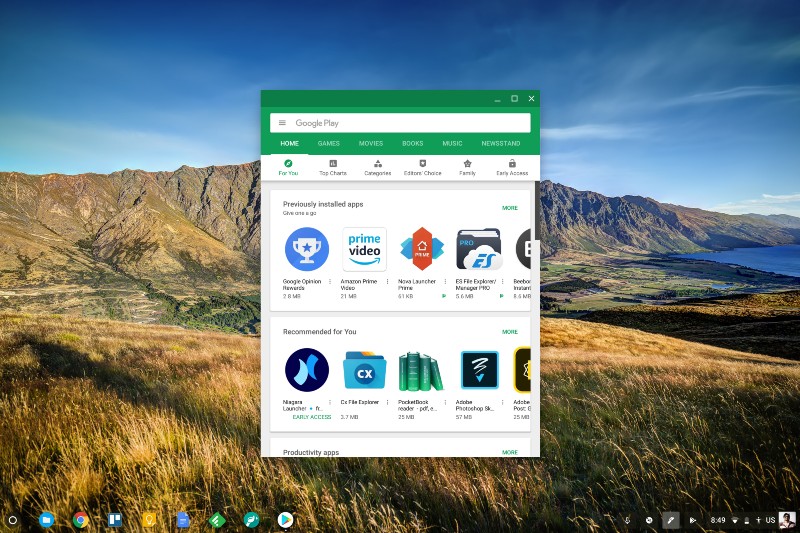The width and height of the screenshot is (800, 533).
Task: Click the user avatar in tray
Action: pyautogui.click(x=787, y=520)
